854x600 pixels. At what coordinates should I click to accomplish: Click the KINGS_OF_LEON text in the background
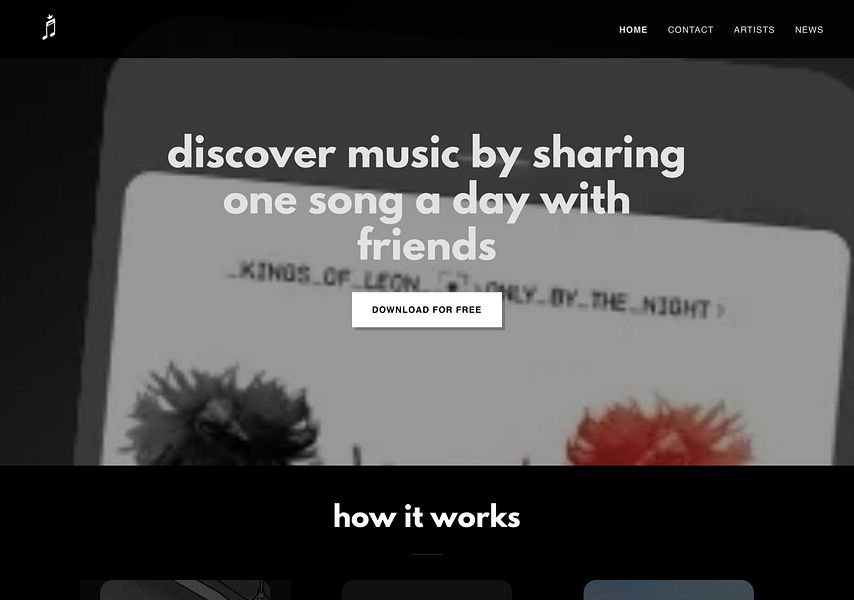point(324,276)
